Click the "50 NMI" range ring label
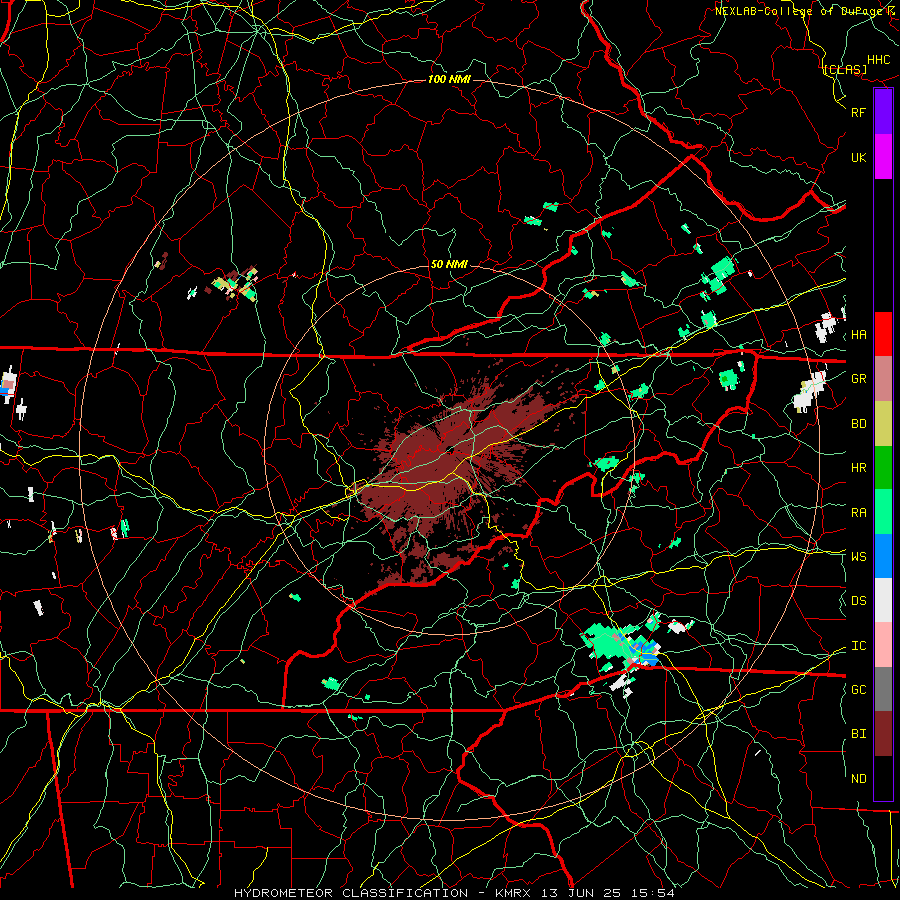Viewport: 900px width, 900px height. (449, 264)
